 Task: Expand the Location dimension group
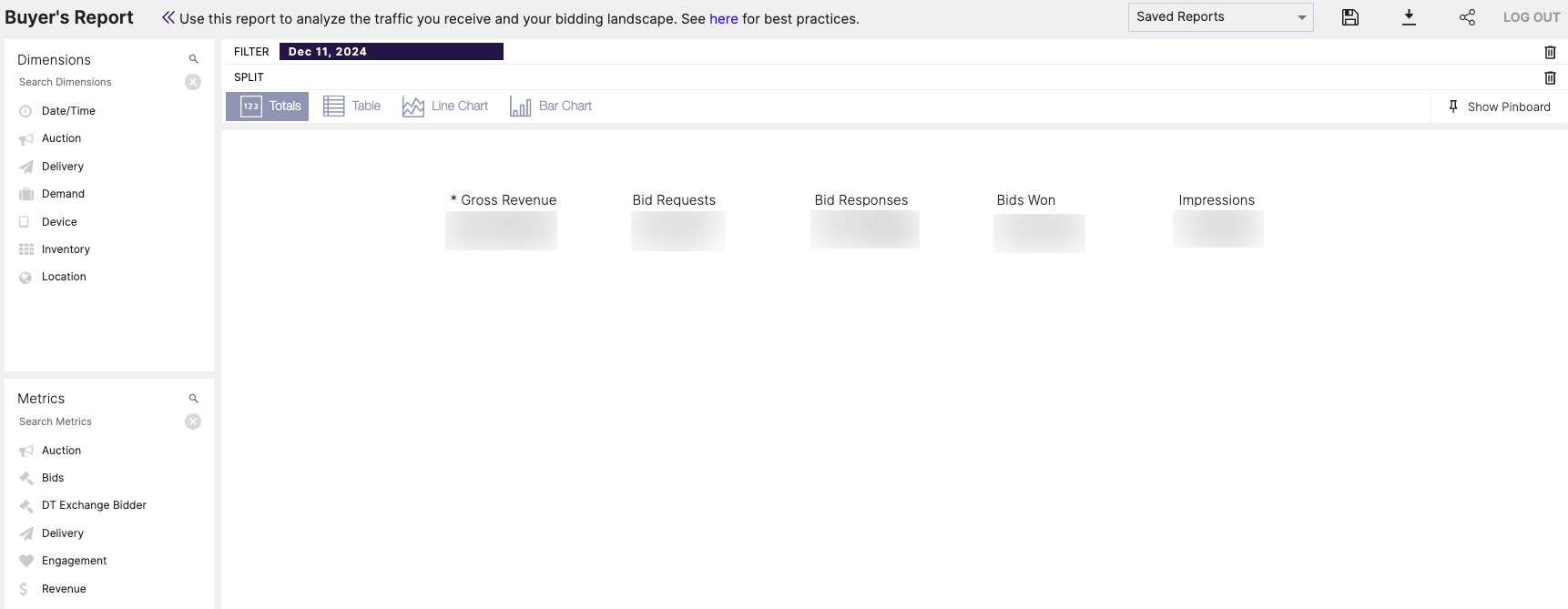[64, 277]
